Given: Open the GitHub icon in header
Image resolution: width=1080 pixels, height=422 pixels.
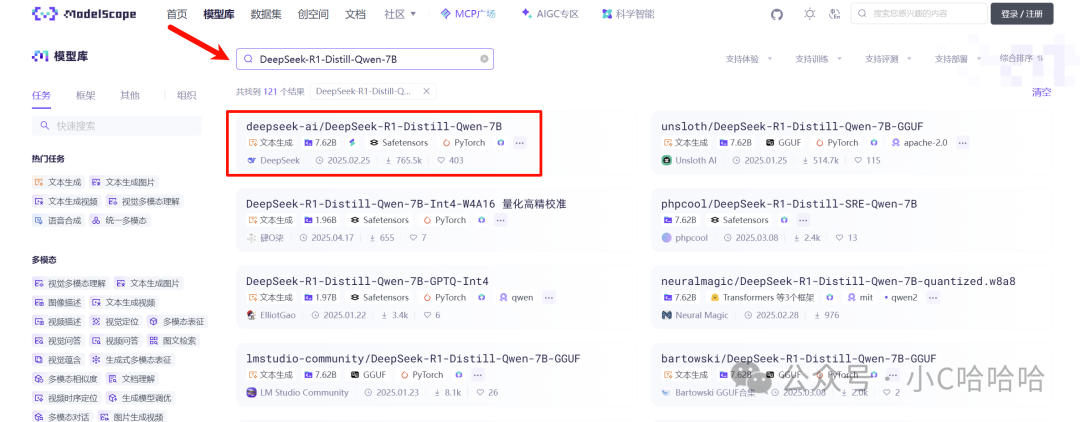Looking at the screenshot, I should point(777,14).
